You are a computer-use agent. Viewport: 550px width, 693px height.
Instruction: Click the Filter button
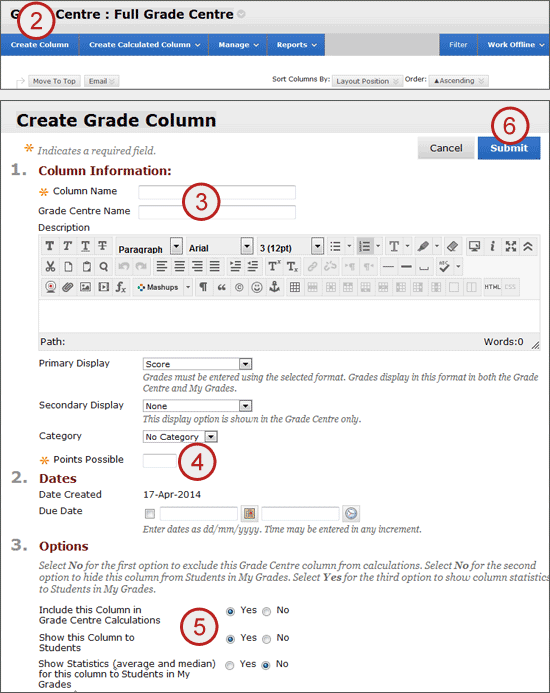[458, 45]
